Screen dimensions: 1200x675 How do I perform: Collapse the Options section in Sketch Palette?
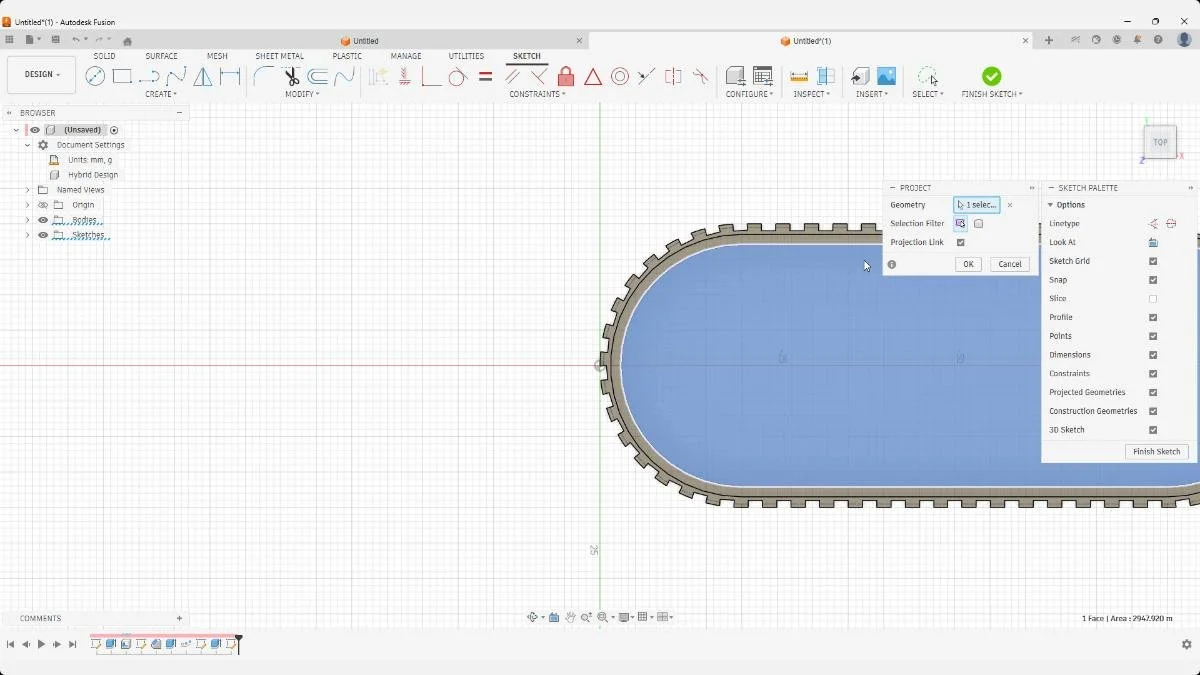click(1050, 205)
